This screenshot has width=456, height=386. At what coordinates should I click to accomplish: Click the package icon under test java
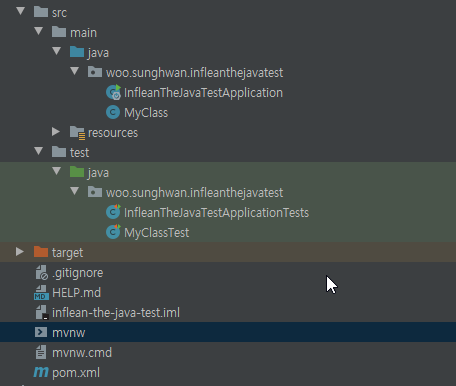tap(95, 192)
